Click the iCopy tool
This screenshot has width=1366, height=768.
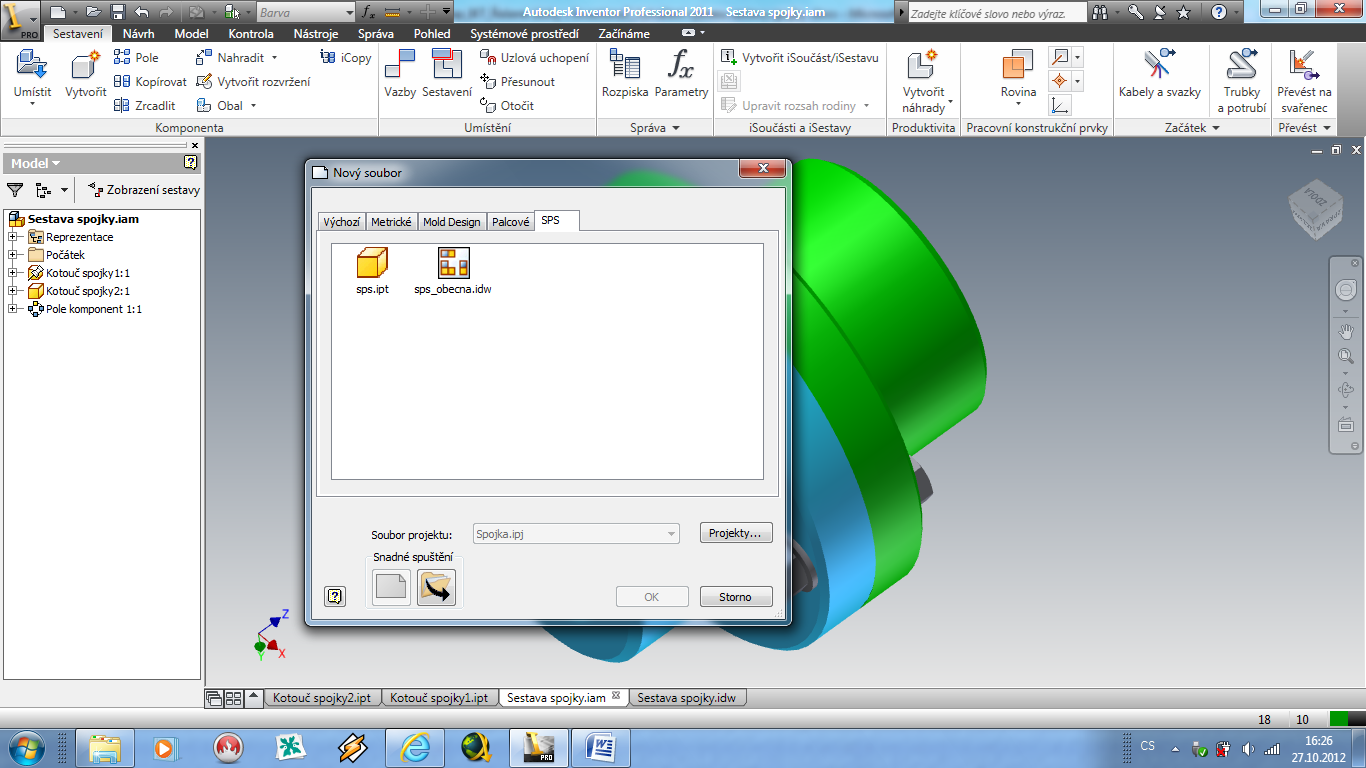pos(346,58)
